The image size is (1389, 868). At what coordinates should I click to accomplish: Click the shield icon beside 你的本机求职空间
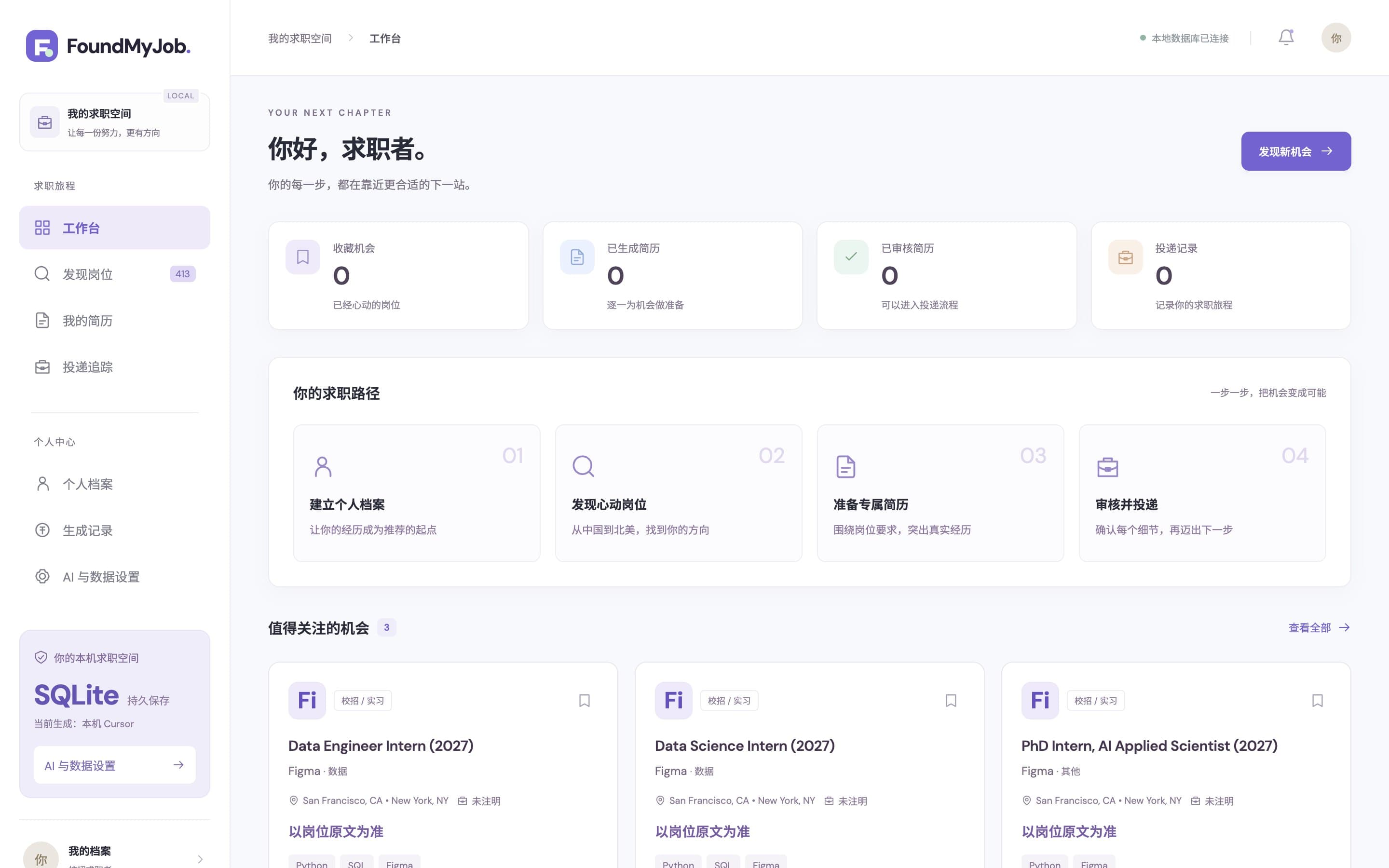tap(41, 657)
